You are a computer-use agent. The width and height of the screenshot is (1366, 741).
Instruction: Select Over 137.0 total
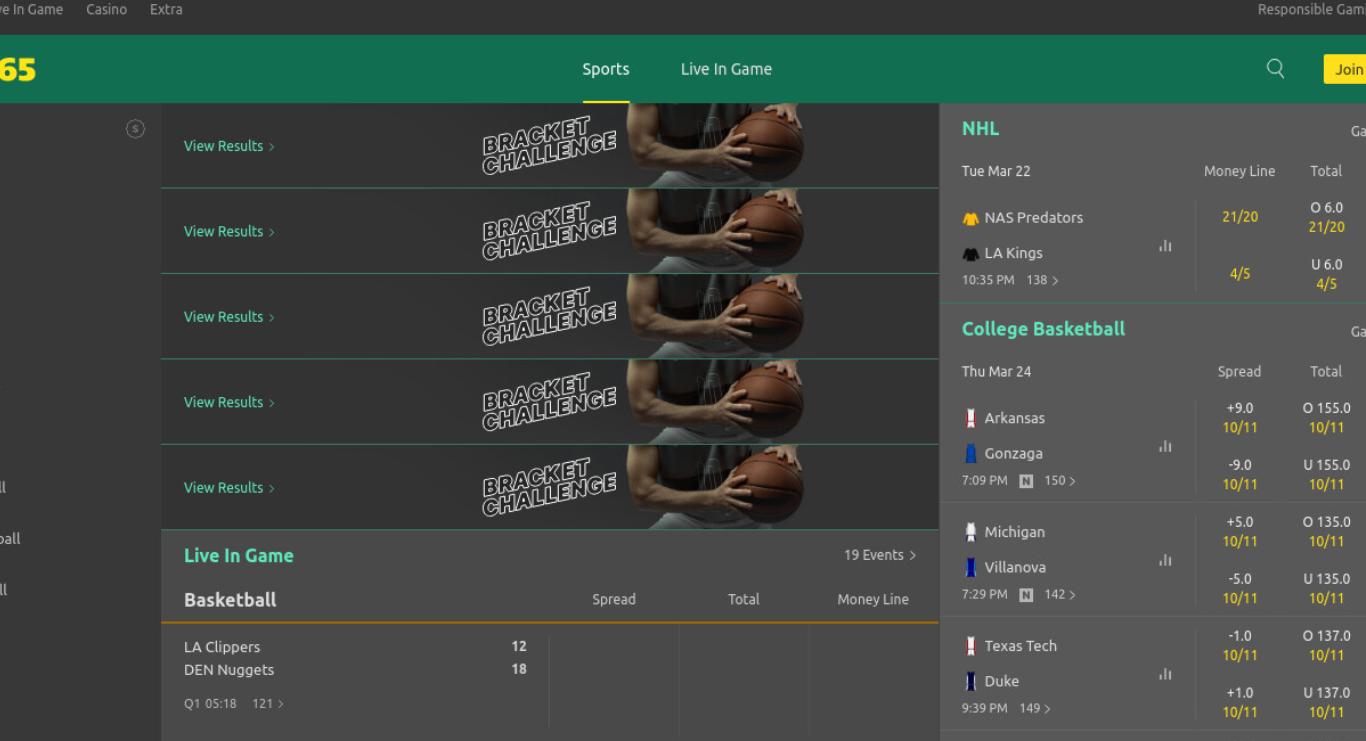coord(1326,646)
